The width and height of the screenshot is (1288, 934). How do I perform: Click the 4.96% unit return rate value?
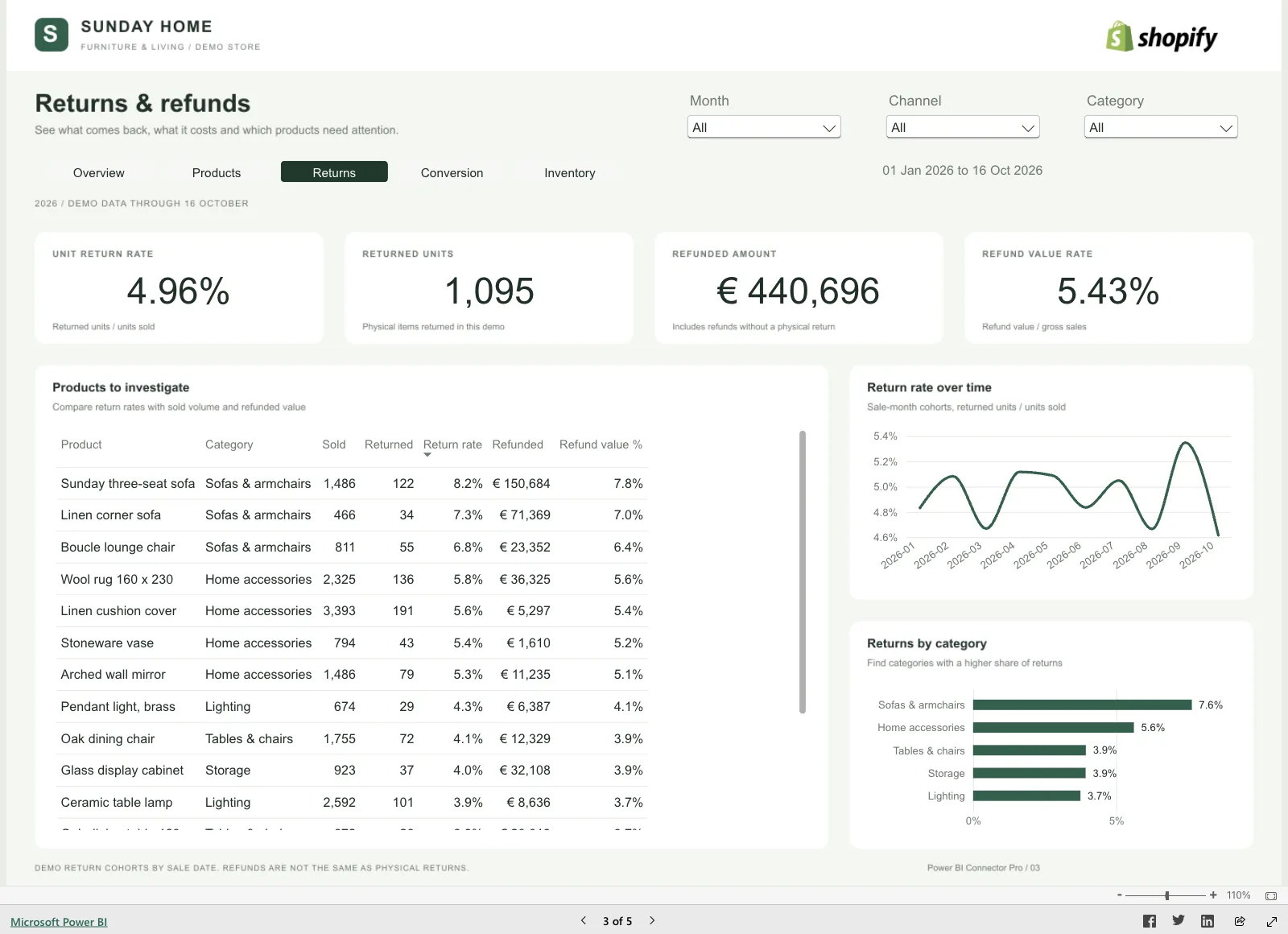pyautogui.click(x=179, y=291)
